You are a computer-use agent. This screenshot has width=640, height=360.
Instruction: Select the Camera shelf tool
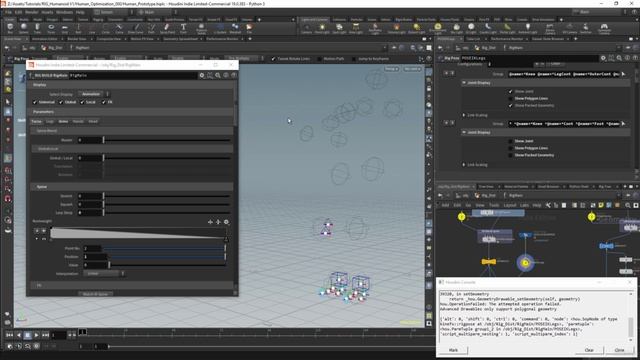[307, 29]
